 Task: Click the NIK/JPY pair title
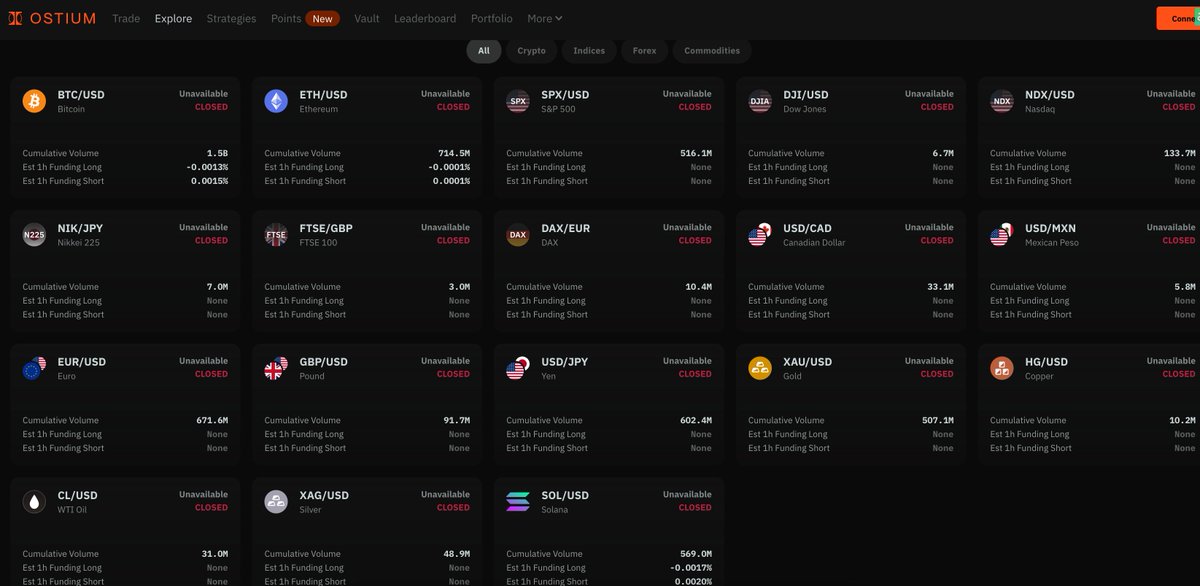tap(81, 228)
